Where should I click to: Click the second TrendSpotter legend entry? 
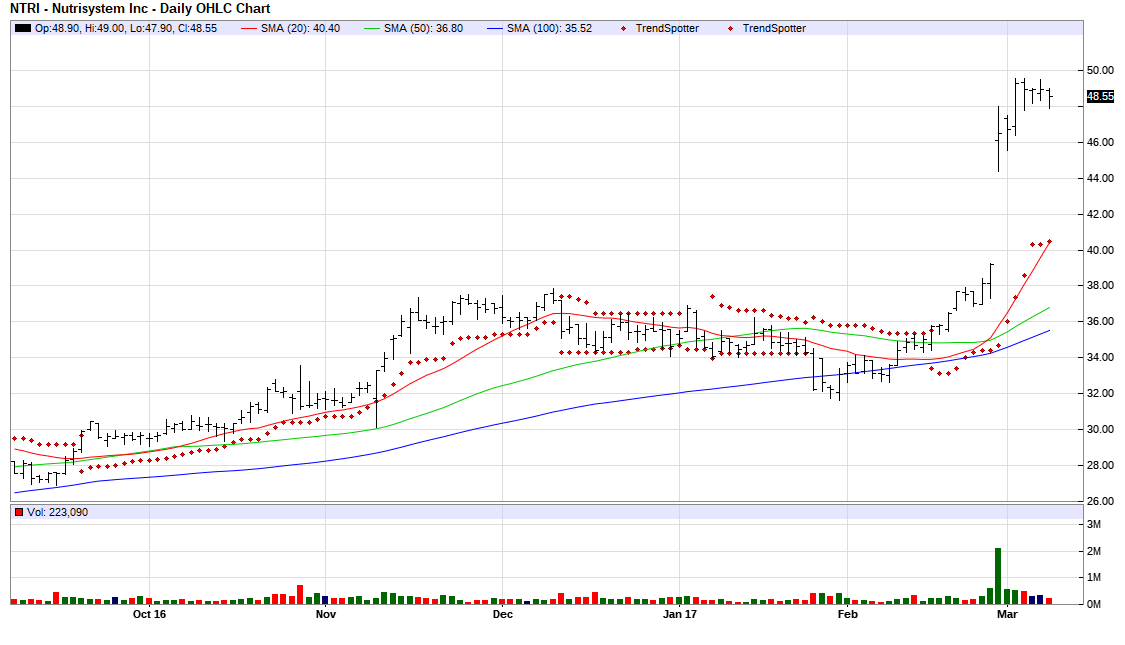(774, 29)
